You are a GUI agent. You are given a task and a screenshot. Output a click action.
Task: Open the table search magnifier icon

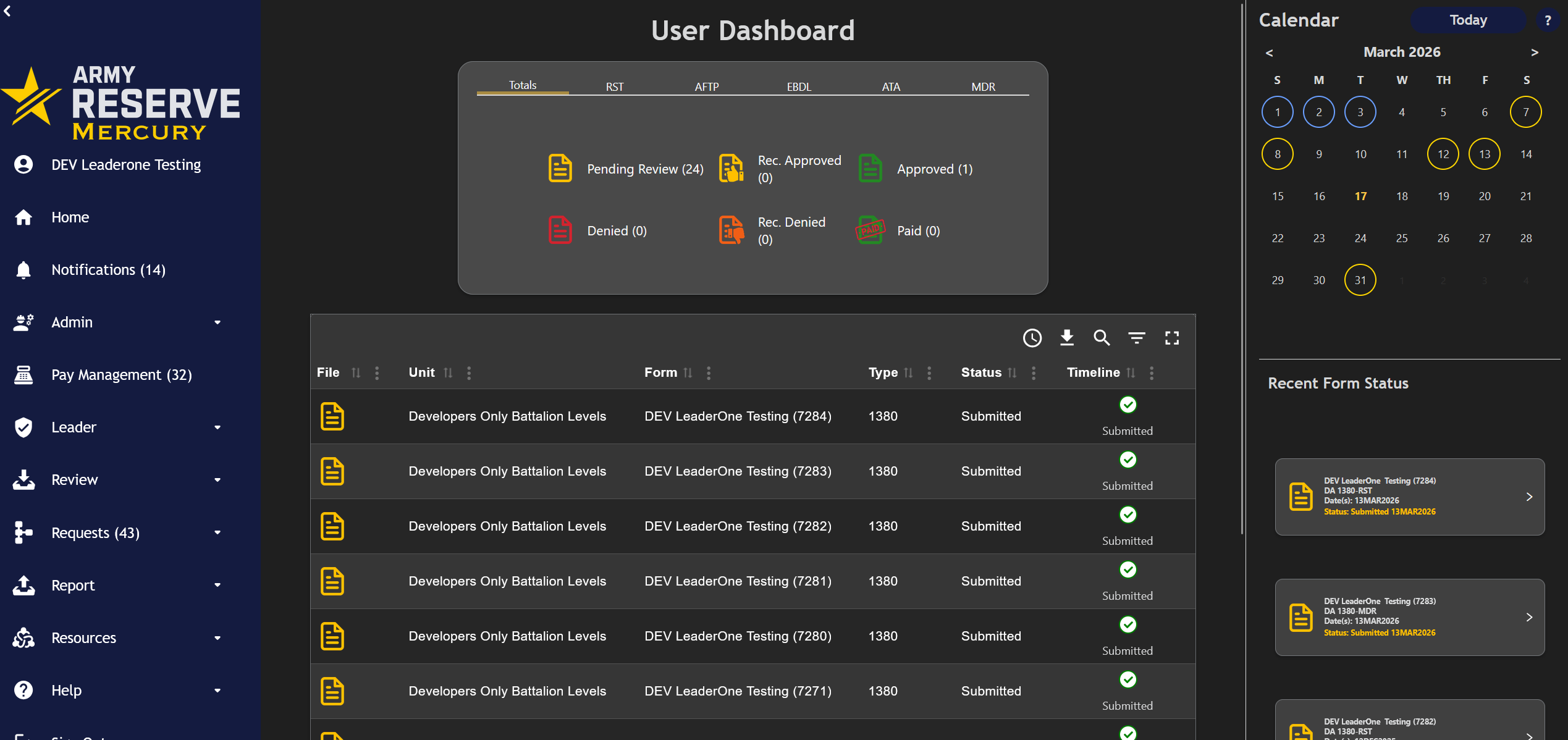click(1102, 338)
